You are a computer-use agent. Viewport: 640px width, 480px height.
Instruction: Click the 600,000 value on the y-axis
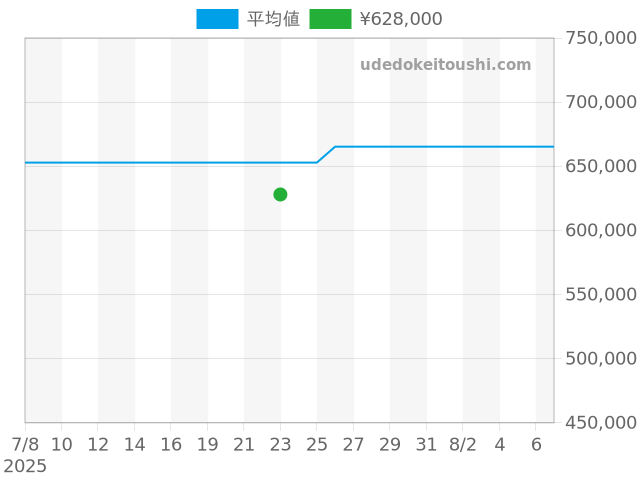coord(600,230)
